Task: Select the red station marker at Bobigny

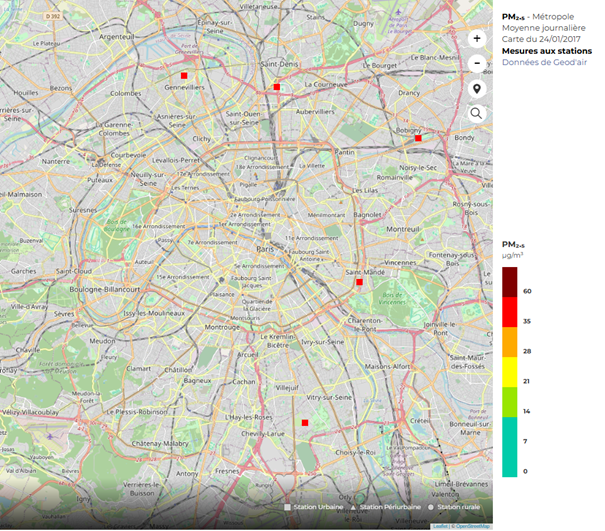Action: [418, 138]
